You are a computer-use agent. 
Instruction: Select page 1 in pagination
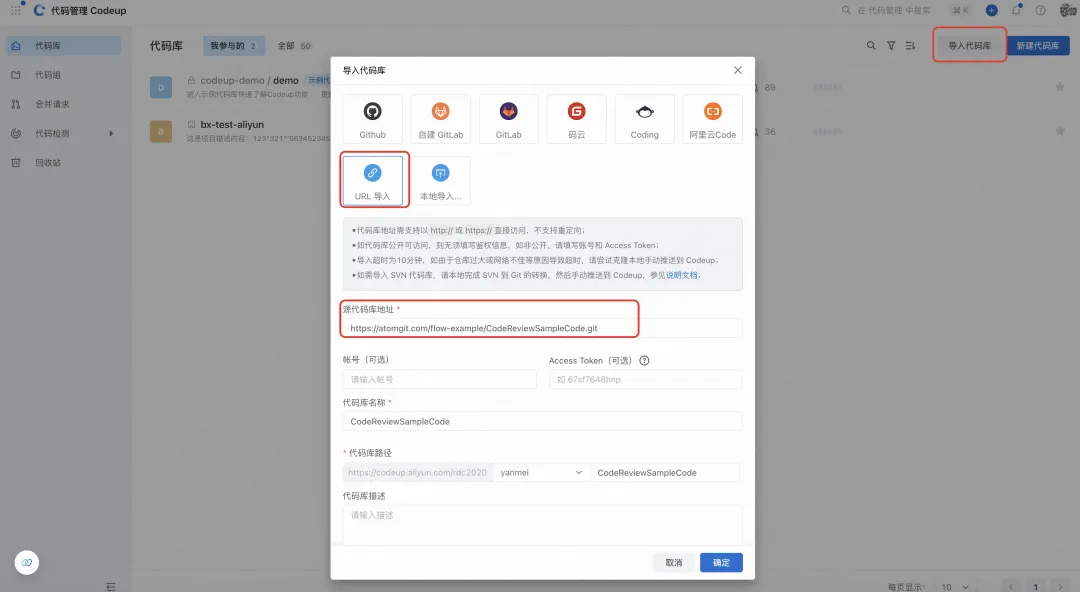(1035, 586)
